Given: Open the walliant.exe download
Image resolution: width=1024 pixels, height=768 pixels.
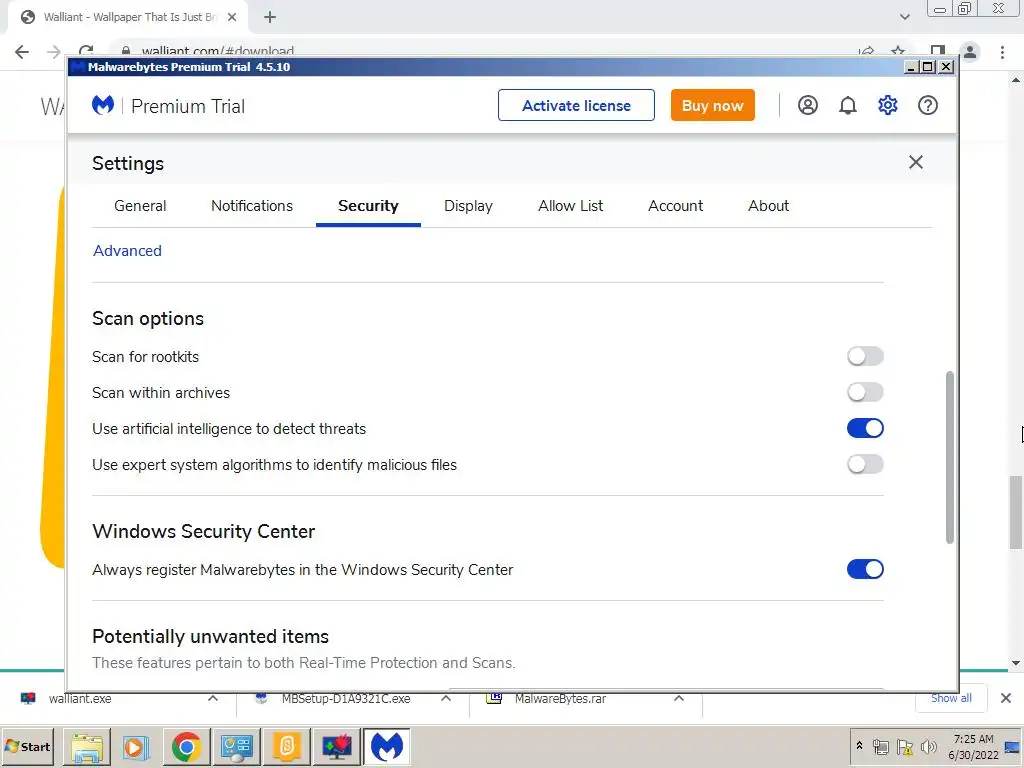Looking at the screenshot, I should (80, 698).
